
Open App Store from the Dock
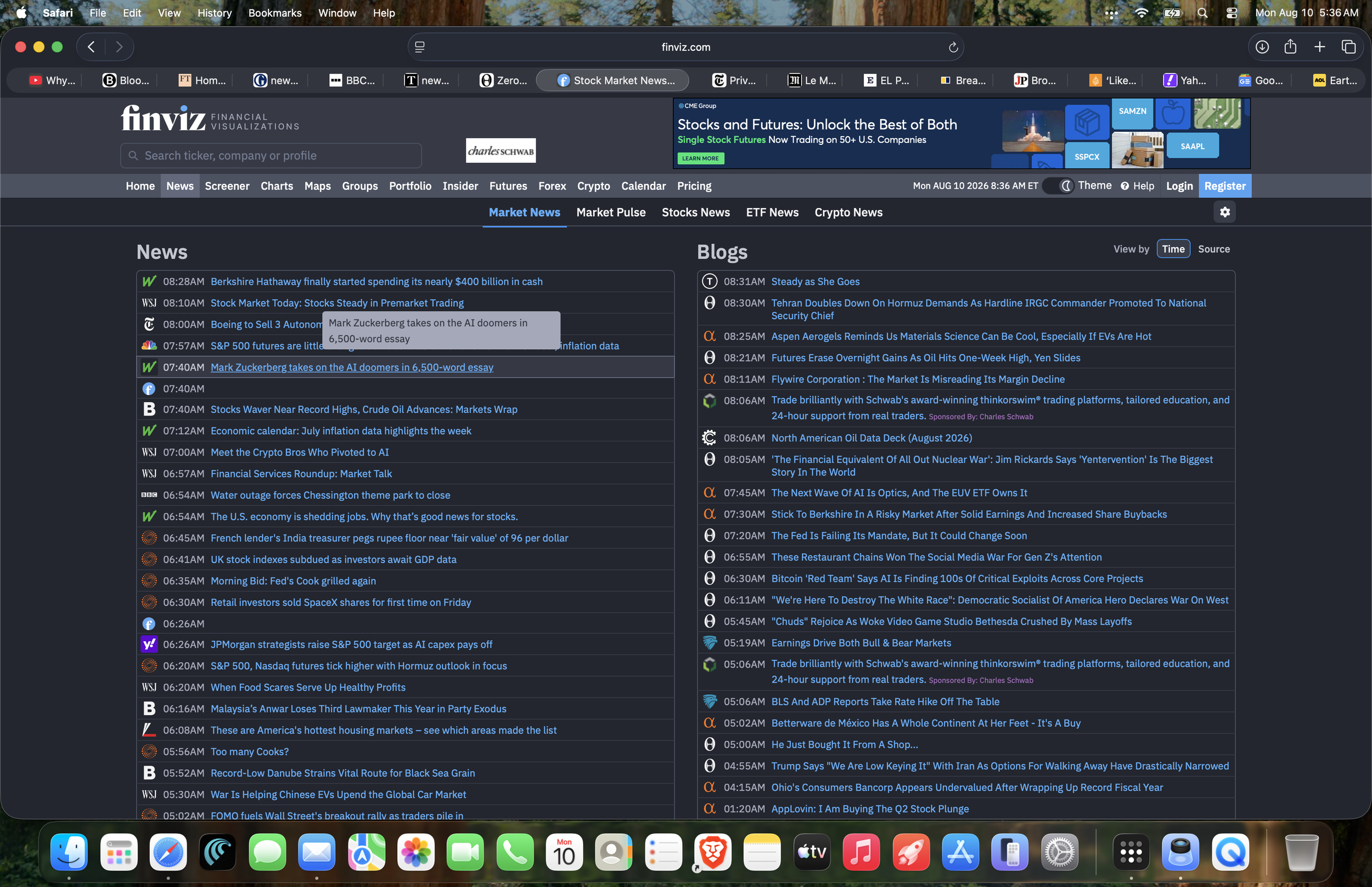(960, 852)
